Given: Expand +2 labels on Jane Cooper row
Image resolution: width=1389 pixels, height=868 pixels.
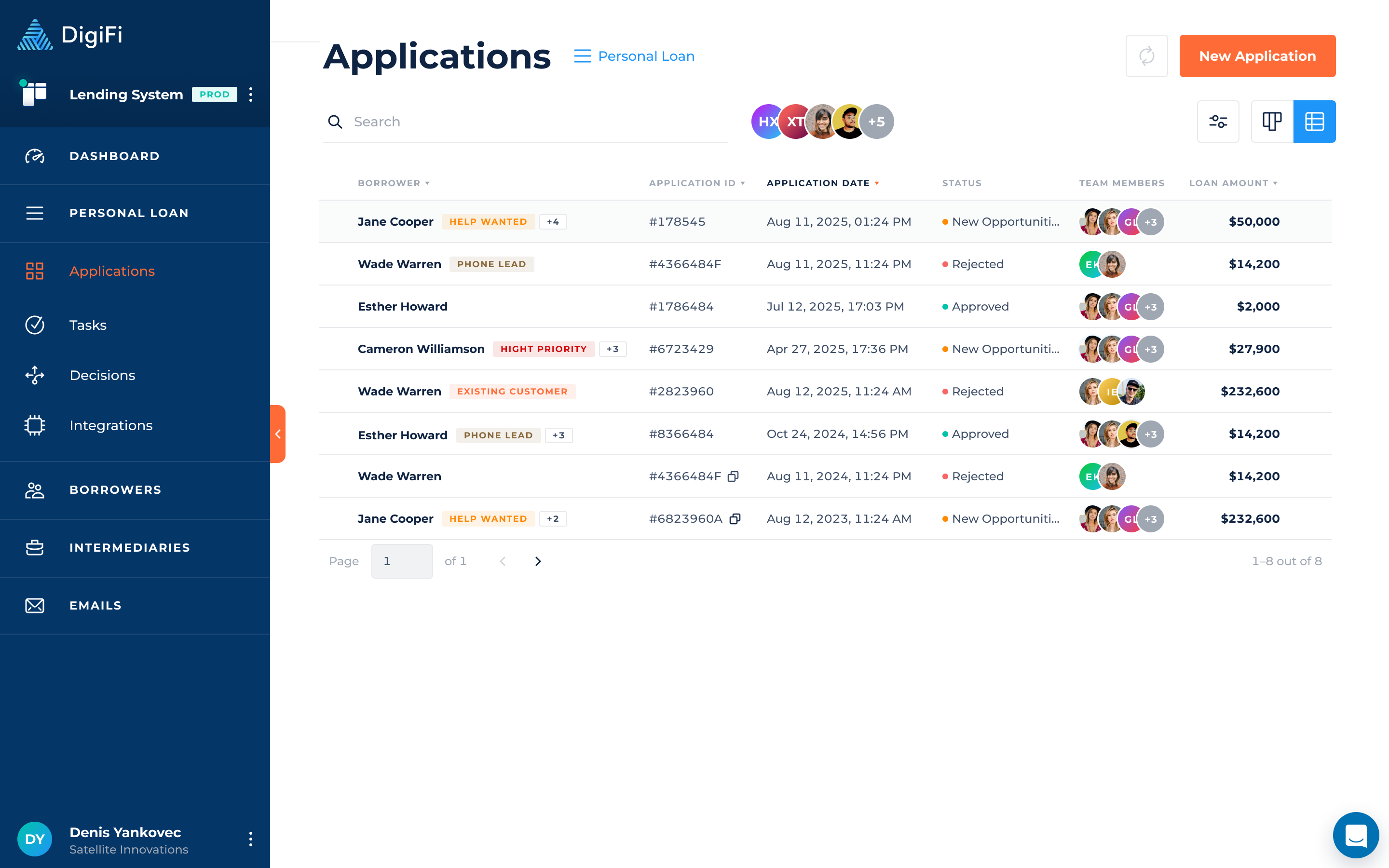Looking at the screenshot, I should (x=553, y=519).
